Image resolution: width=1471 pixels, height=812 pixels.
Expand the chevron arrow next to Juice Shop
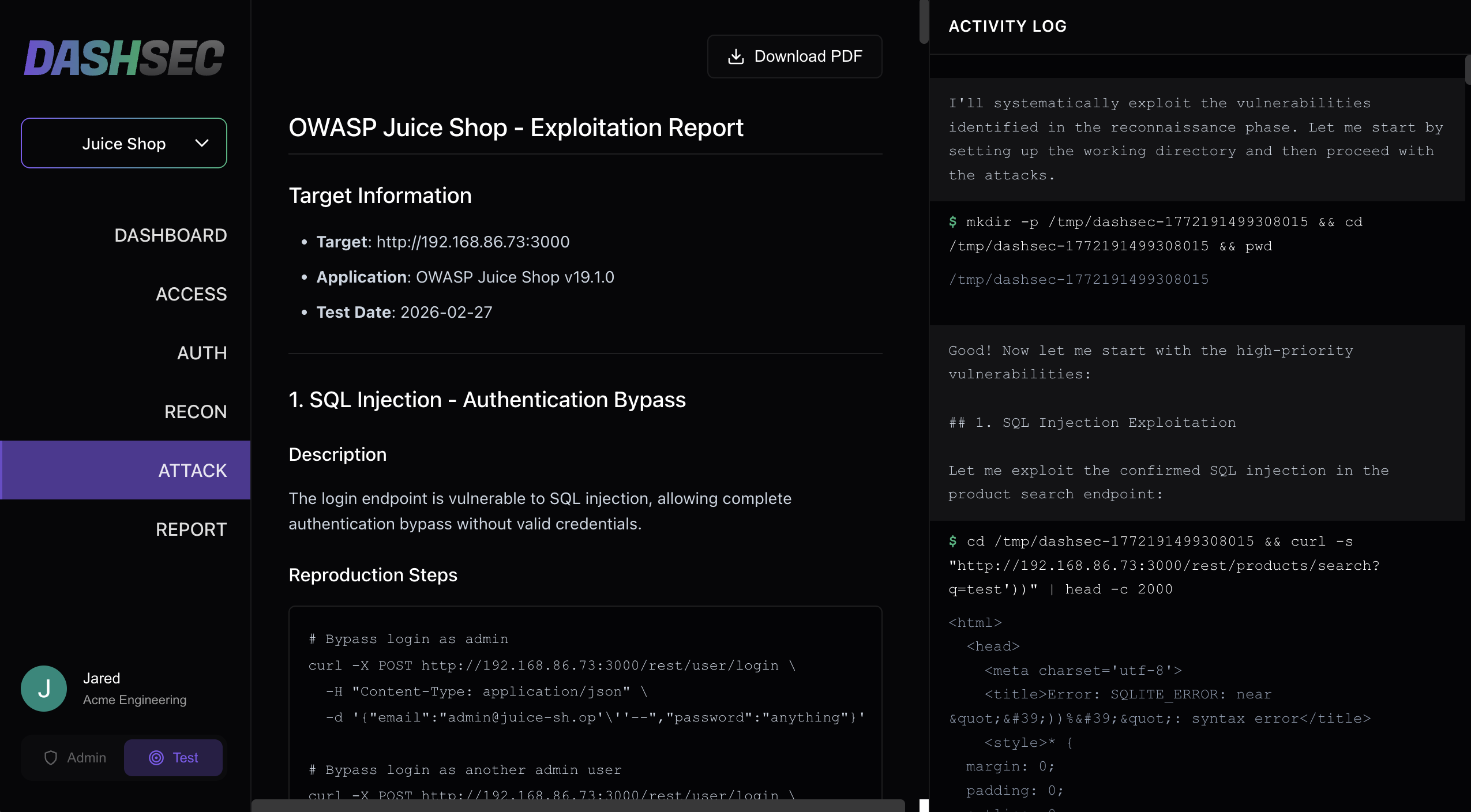pos(201,143)
